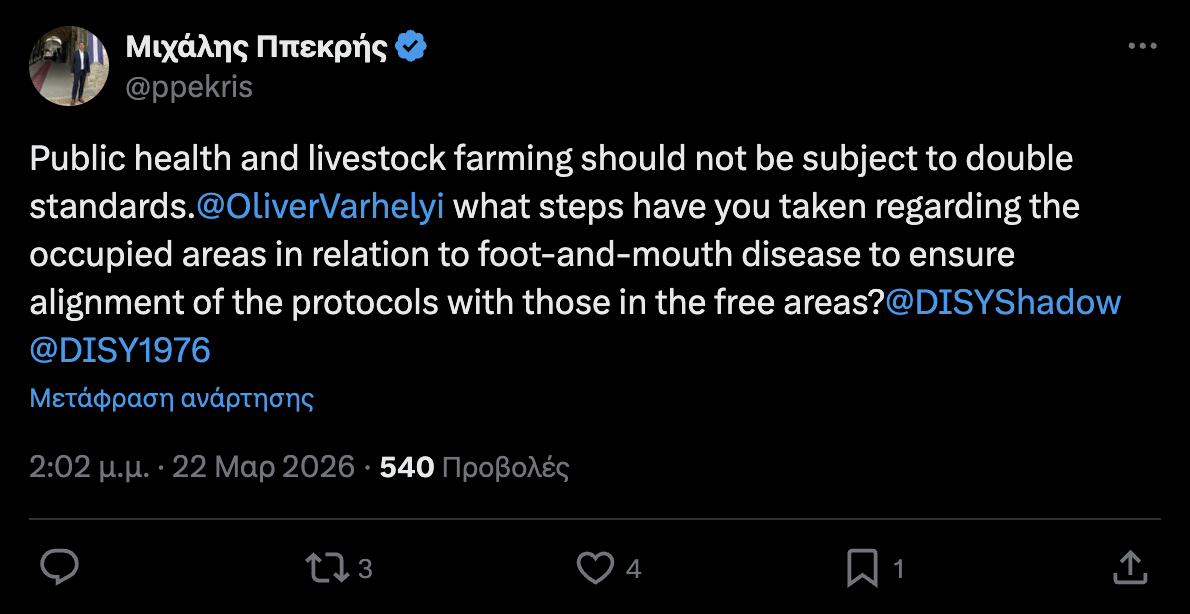Click the reply speech bubble icon

point(59,568)
